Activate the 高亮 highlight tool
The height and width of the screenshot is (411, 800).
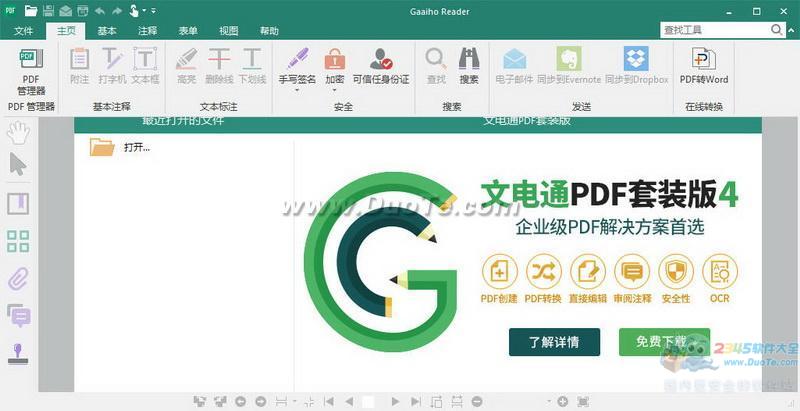click(187, 66)
